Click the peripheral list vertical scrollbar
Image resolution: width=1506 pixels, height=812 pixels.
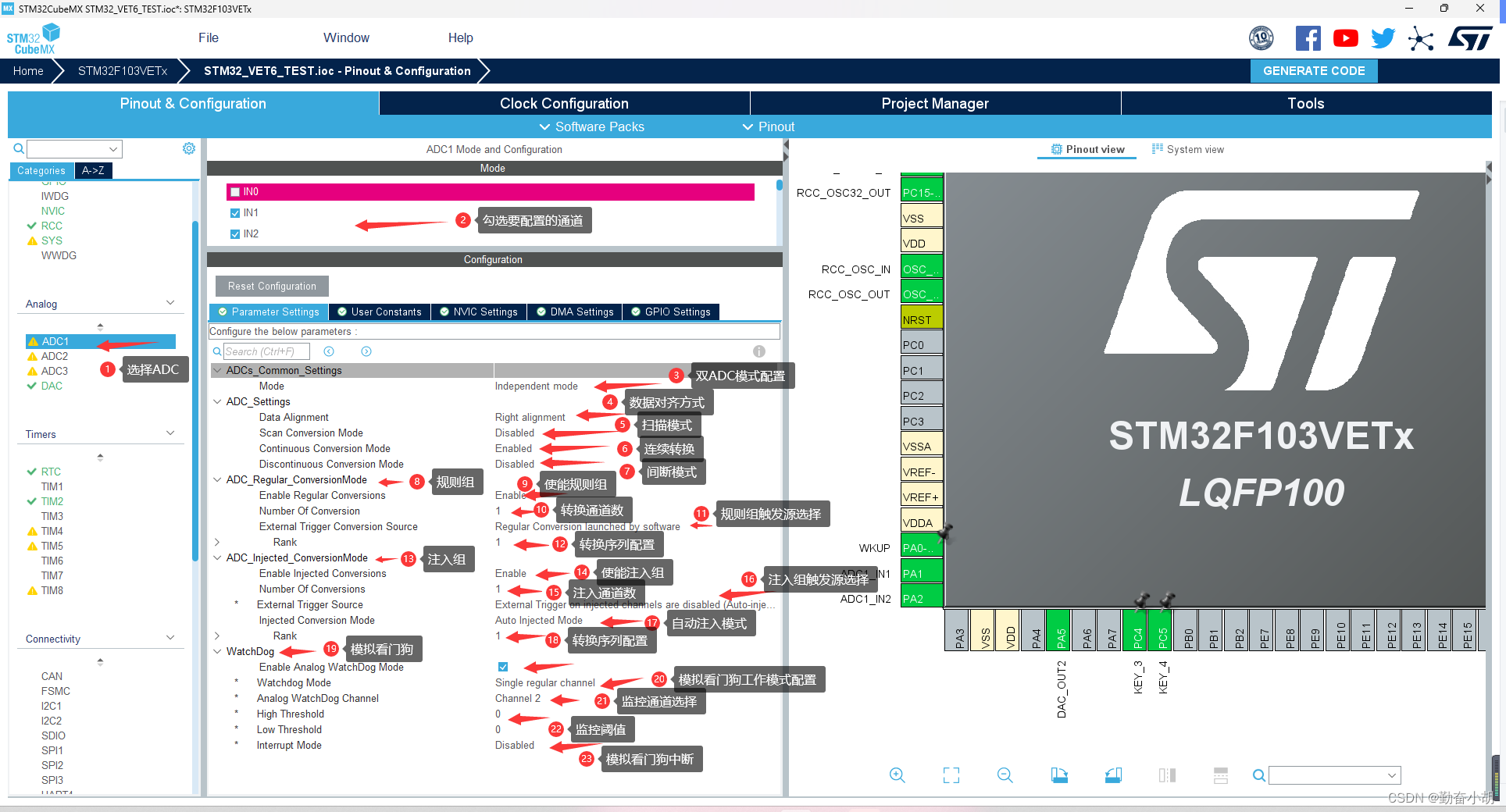point(195,390)
